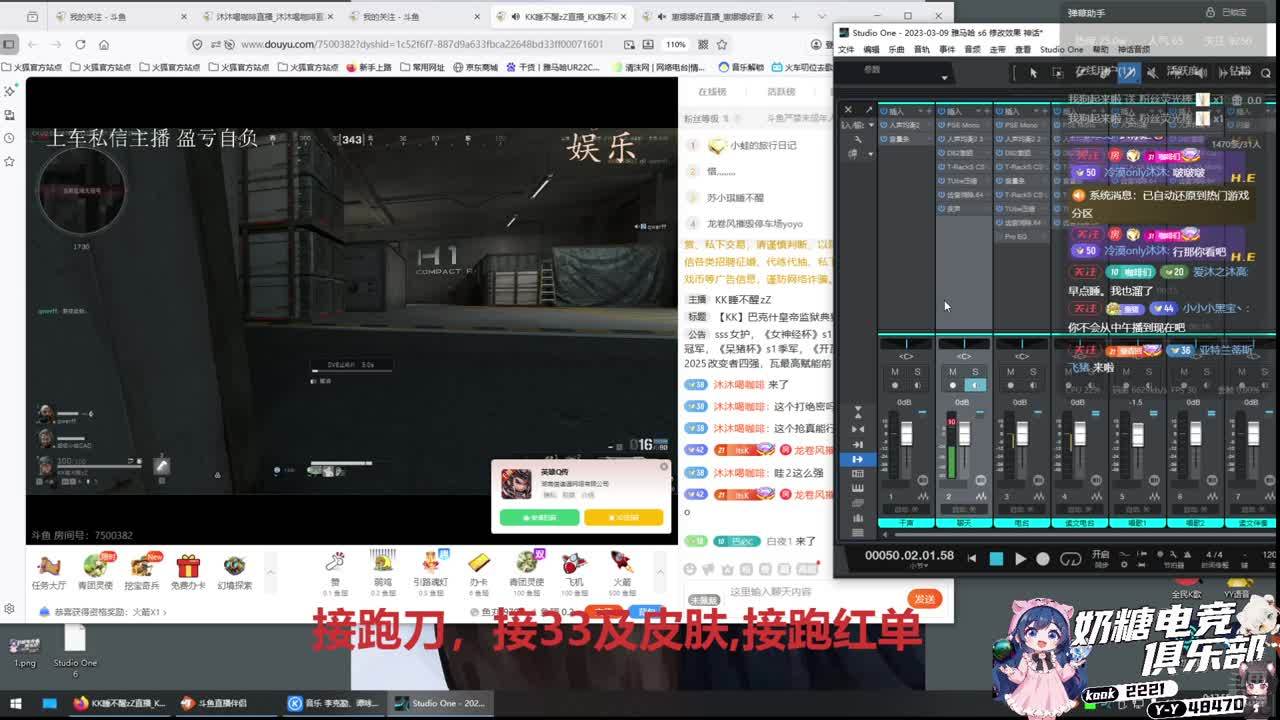1280x720 pixels.
Task: Click the Return to Start transport icon
Action: [971, 559]
